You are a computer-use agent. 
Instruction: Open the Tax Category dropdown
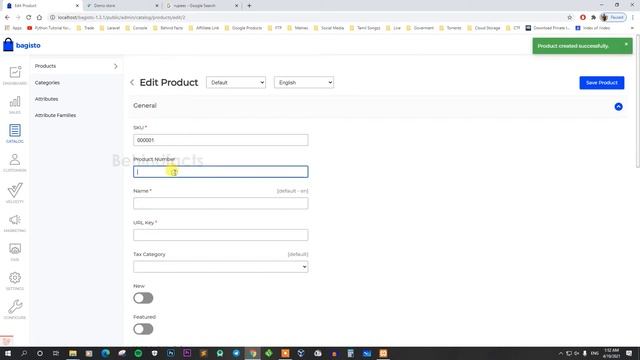[220, 267]
